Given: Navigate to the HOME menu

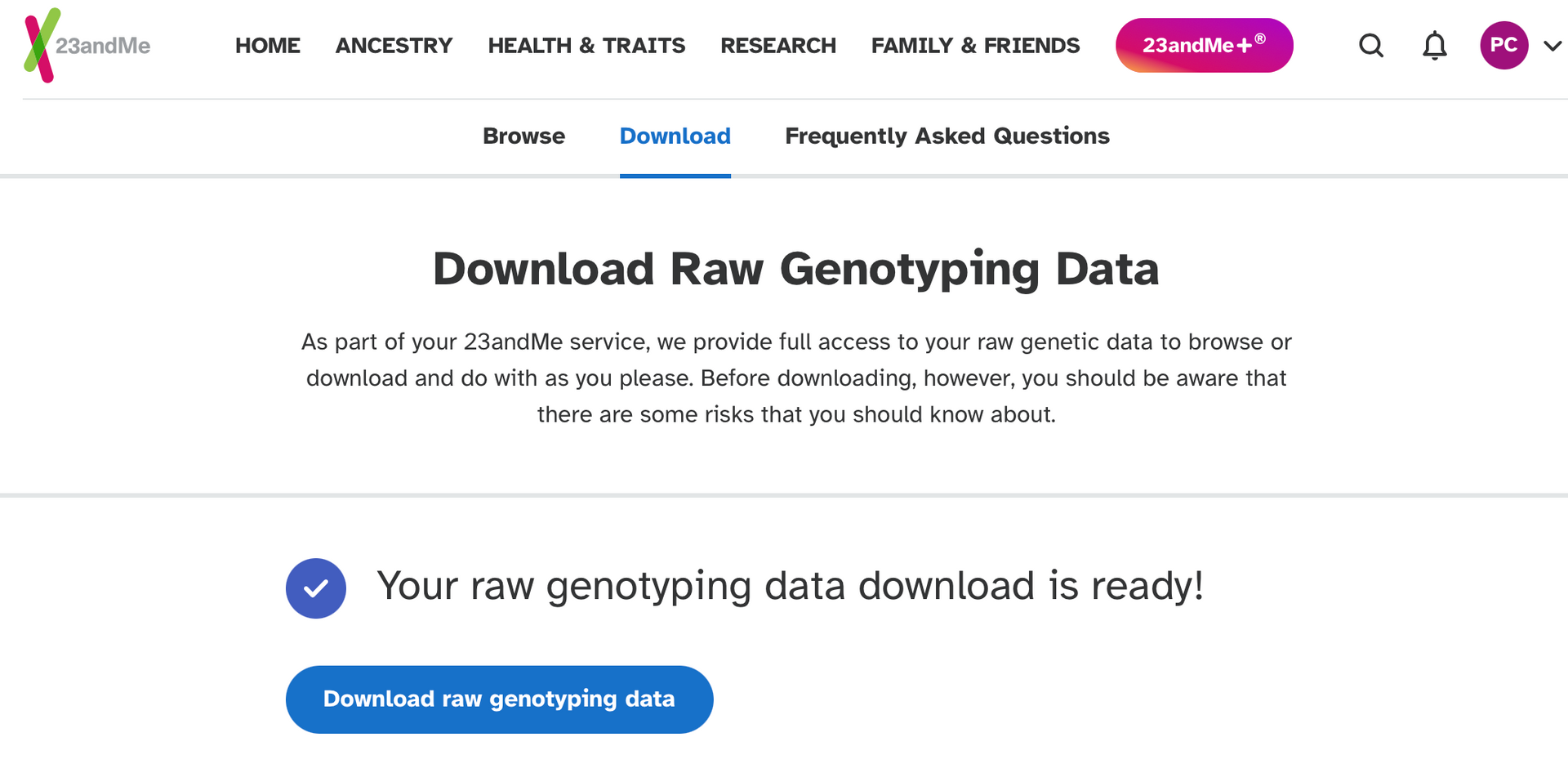Looking at the screenshot, I should pos(267,46).
